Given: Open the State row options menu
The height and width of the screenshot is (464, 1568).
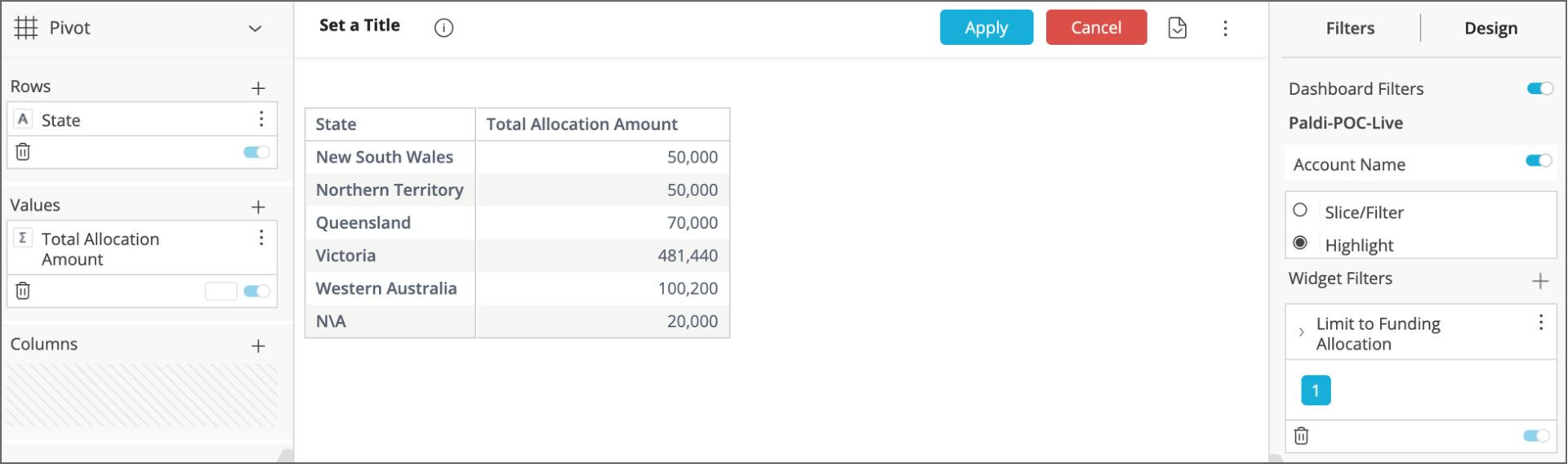Looking at the screenshot, I should pos(261,119).
